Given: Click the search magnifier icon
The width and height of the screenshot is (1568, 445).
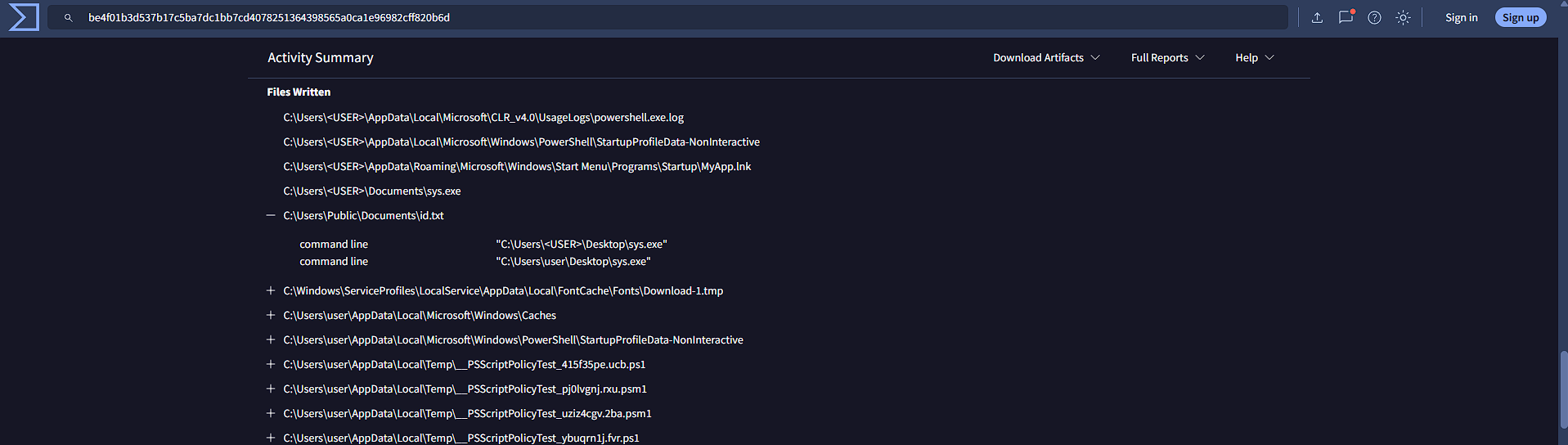Looking at the screenshot, I should click(69, 17).
